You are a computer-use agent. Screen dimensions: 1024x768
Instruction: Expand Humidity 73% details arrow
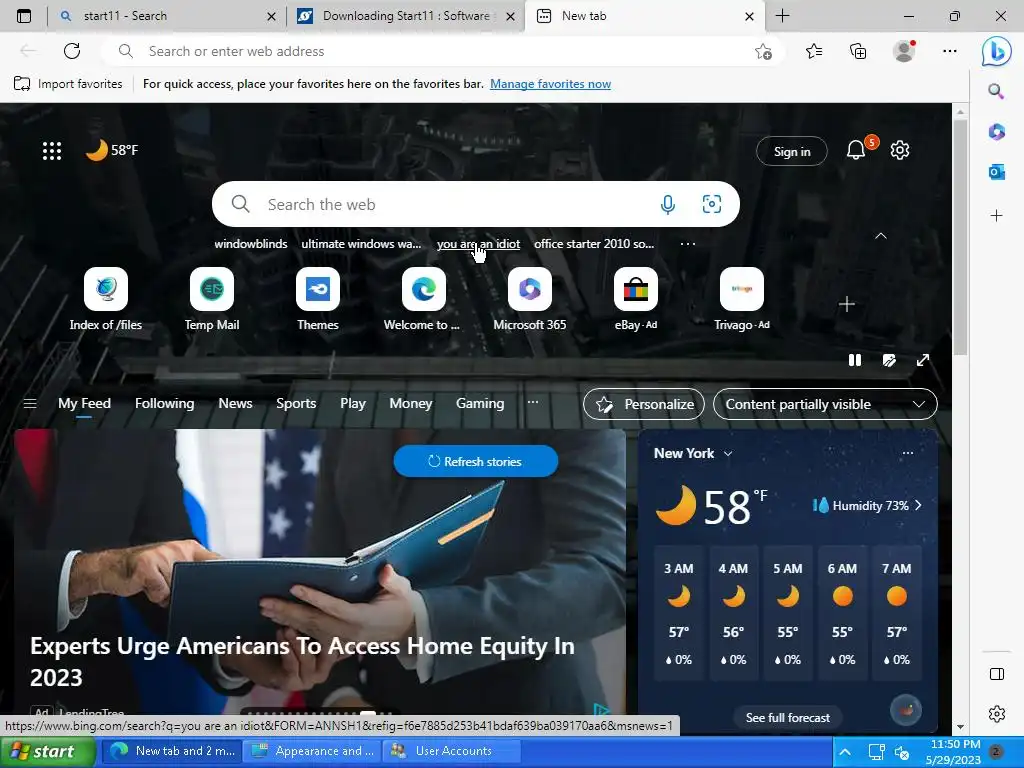tap(918, 505)
